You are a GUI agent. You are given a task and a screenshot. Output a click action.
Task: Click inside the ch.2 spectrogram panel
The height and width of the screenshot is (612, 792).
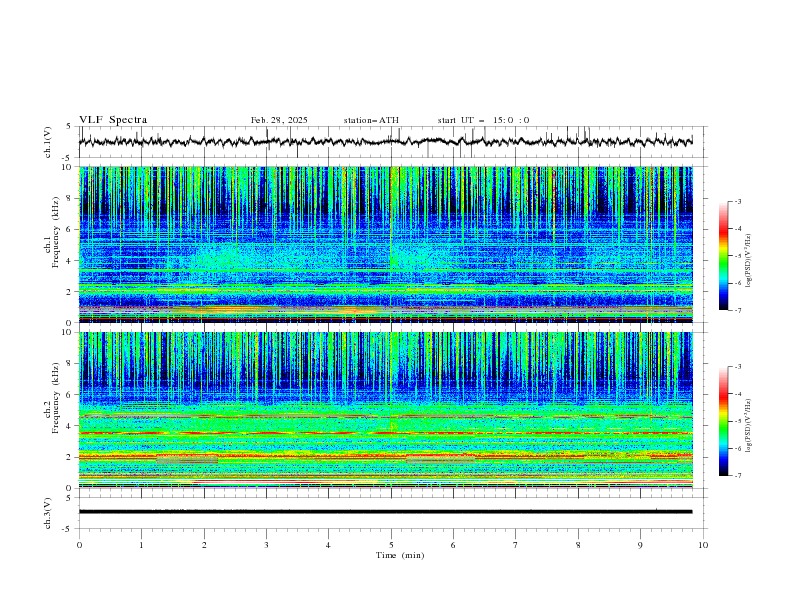386,410
